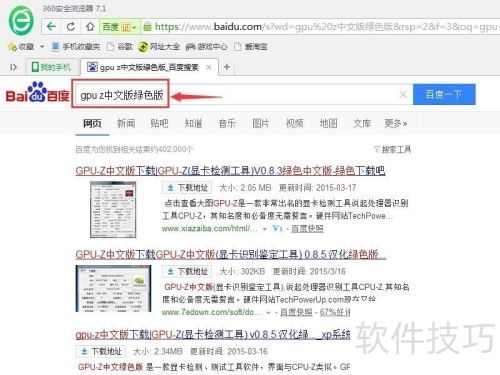Switch to 知道 search category
Screen dimensions: 500x375
point(193,123)
